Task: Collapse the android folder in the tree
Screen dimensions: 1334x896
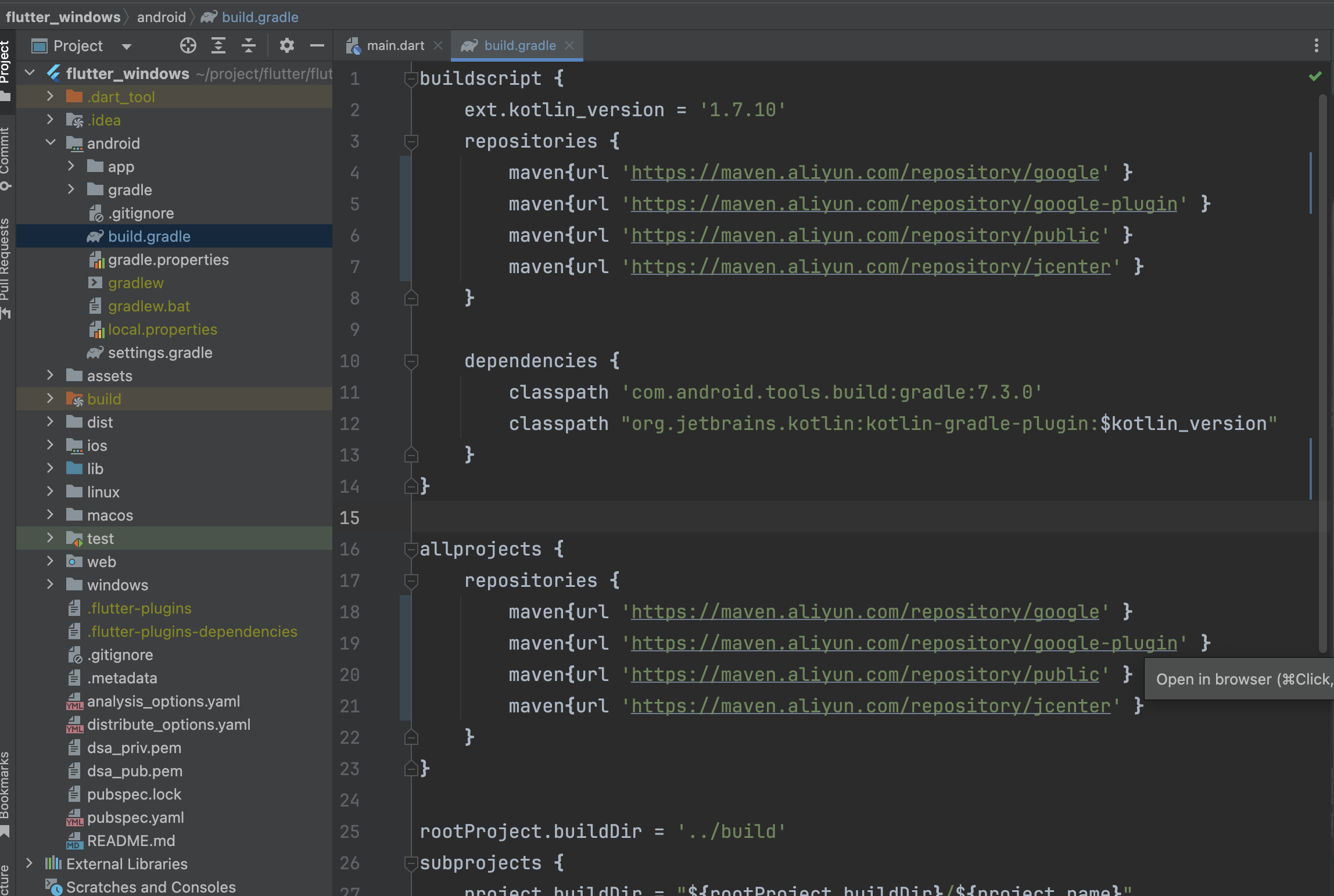Action: pos(51,143)
